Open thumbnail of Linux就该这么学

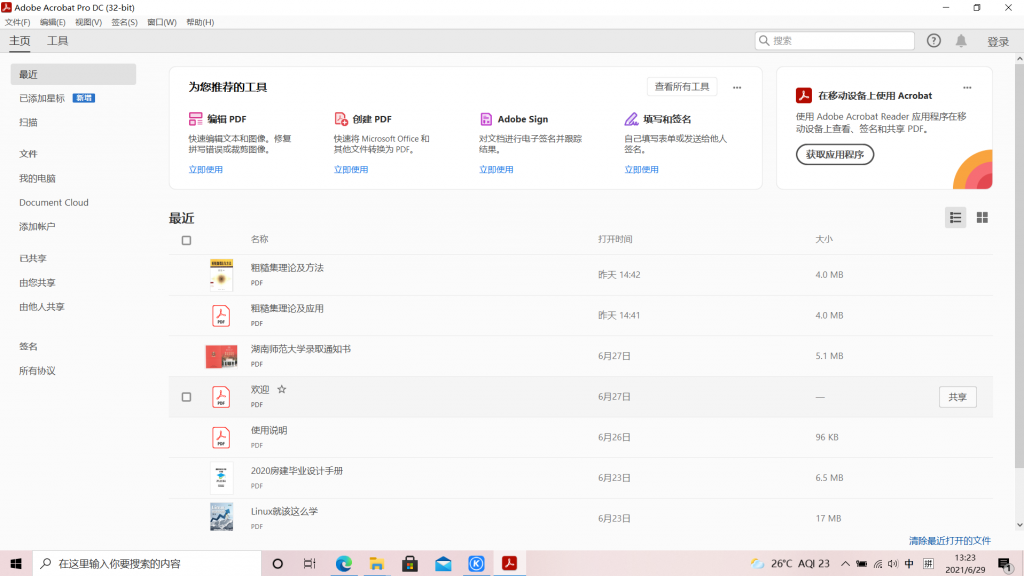pyautogui.click(x=221, y=517)
